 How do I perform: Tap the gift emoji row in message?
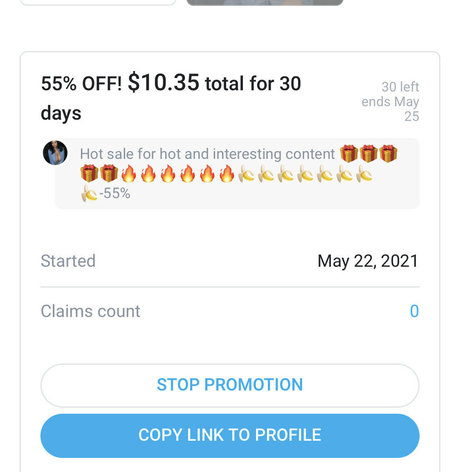click(369, 154)
